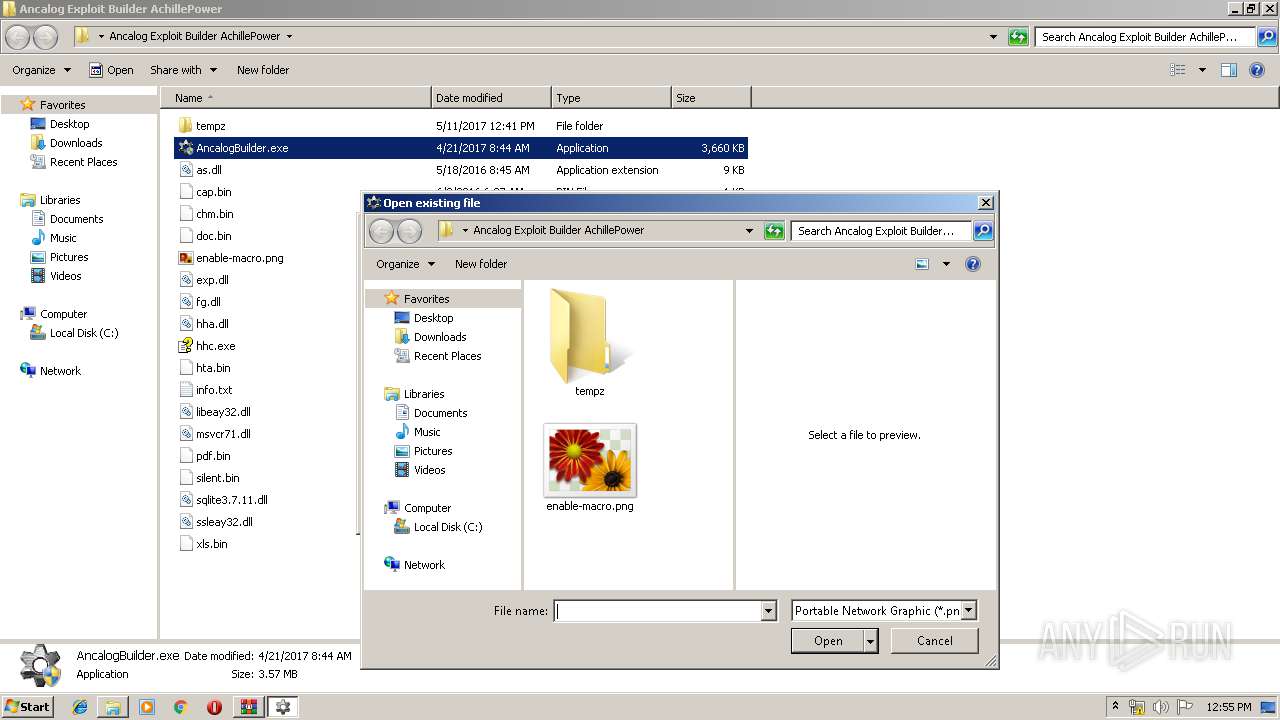This screenshot has height=720, width=1280.
Task: Sort by Date modified column
Action: click(x=491, y=98)
